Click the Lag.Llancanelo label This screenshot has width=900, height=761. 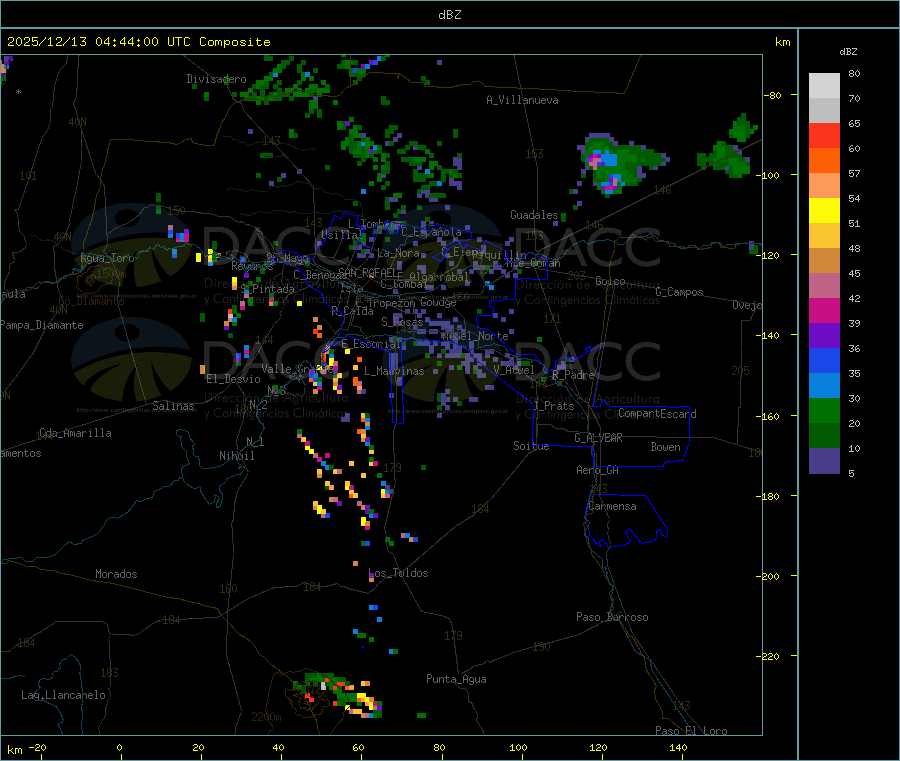tap(64, 695)
